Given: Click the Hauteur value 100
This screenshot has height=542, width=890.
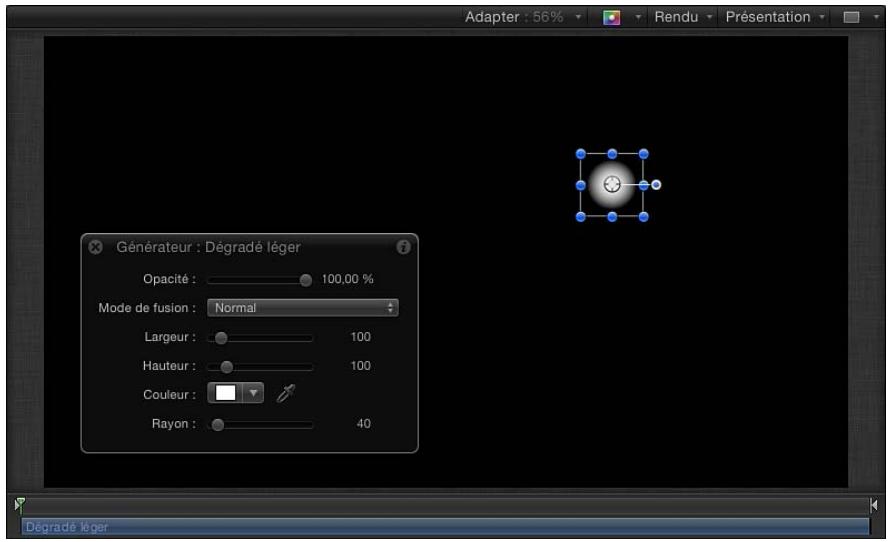Looking at the screenshot, I should (x=360, y=366).
